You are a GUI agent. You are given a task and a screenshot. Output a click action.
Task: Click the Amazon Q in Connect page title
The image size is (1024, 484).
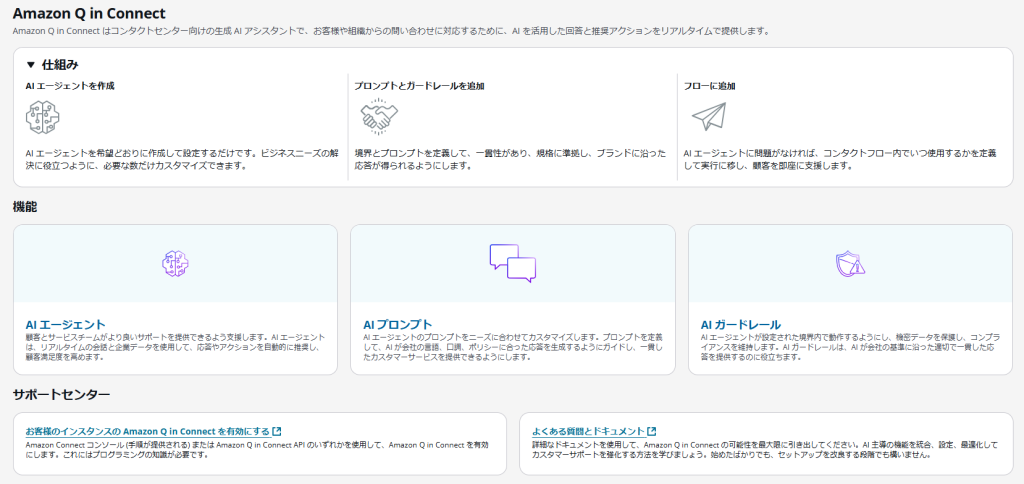pos(89,13)
